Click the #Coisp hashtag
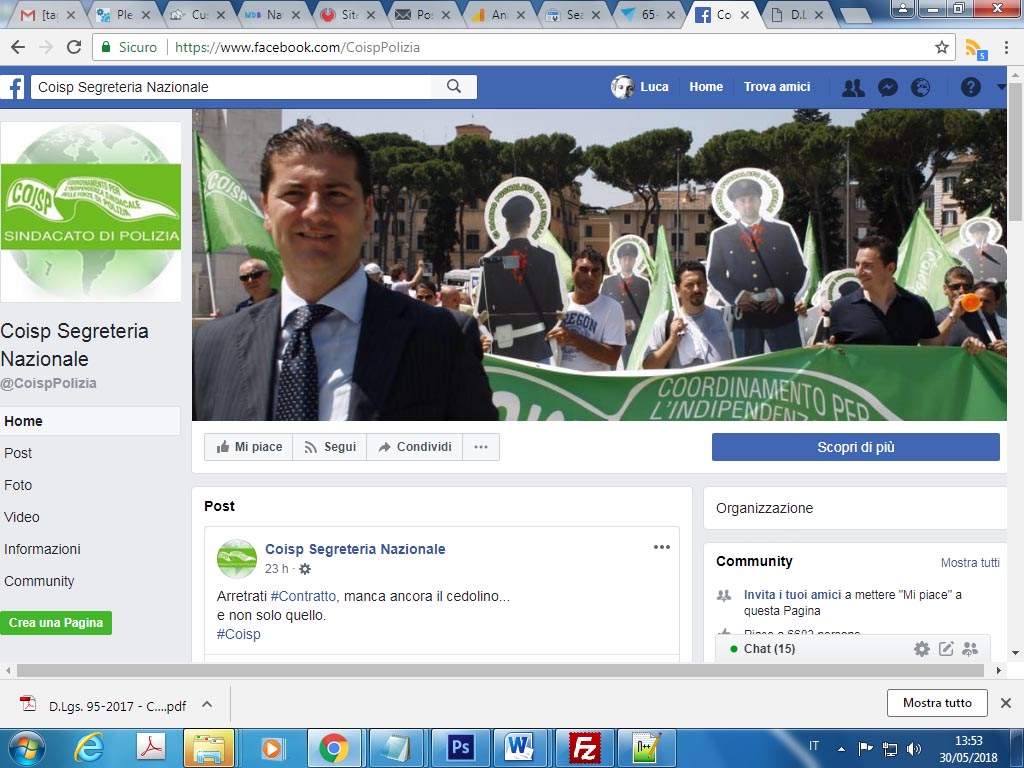This screenshot has width=1024, height=768. (x=238, y=634)
